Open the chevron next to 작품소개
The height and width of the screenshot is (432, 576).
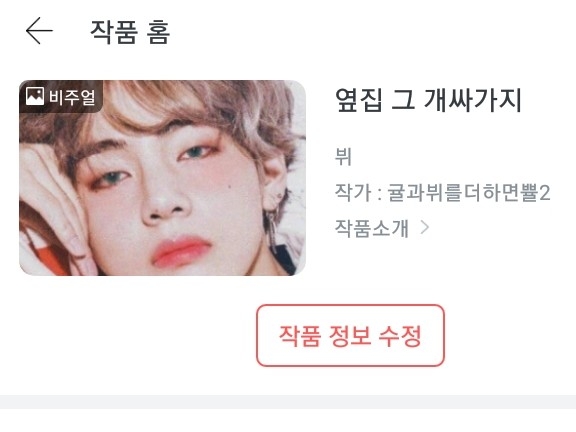pos(425,227)
